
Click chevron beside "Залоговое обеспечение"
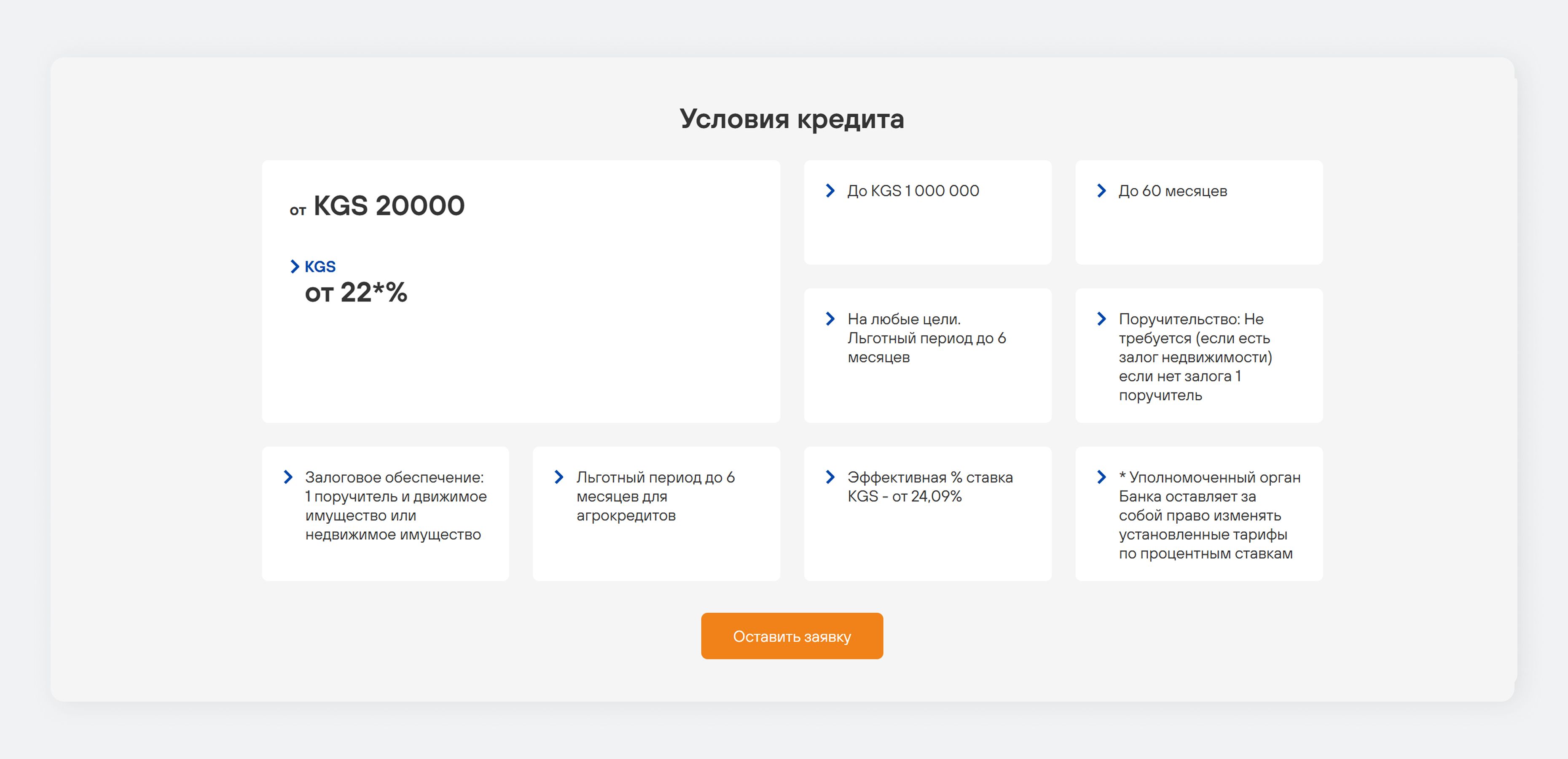[288, 477]
